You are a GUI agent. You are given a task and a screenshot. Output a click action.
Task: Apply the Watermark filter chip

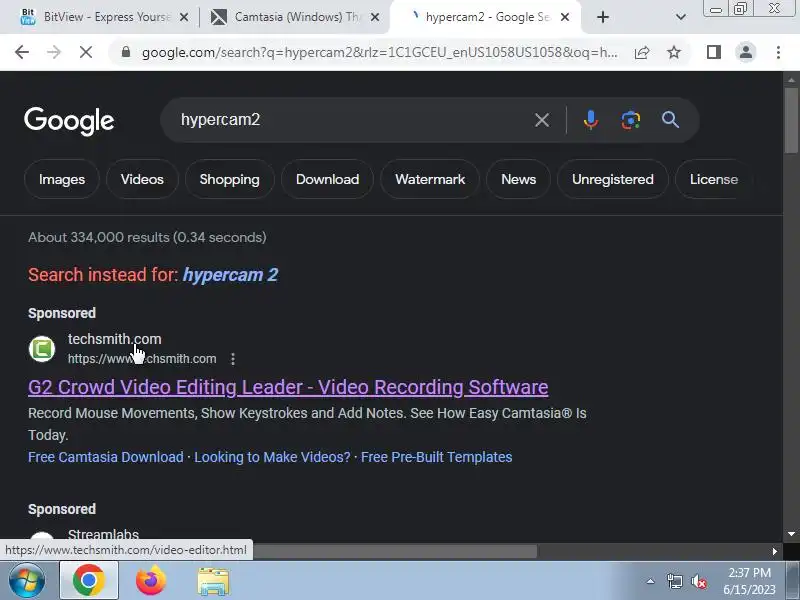[x=430, y=179]
